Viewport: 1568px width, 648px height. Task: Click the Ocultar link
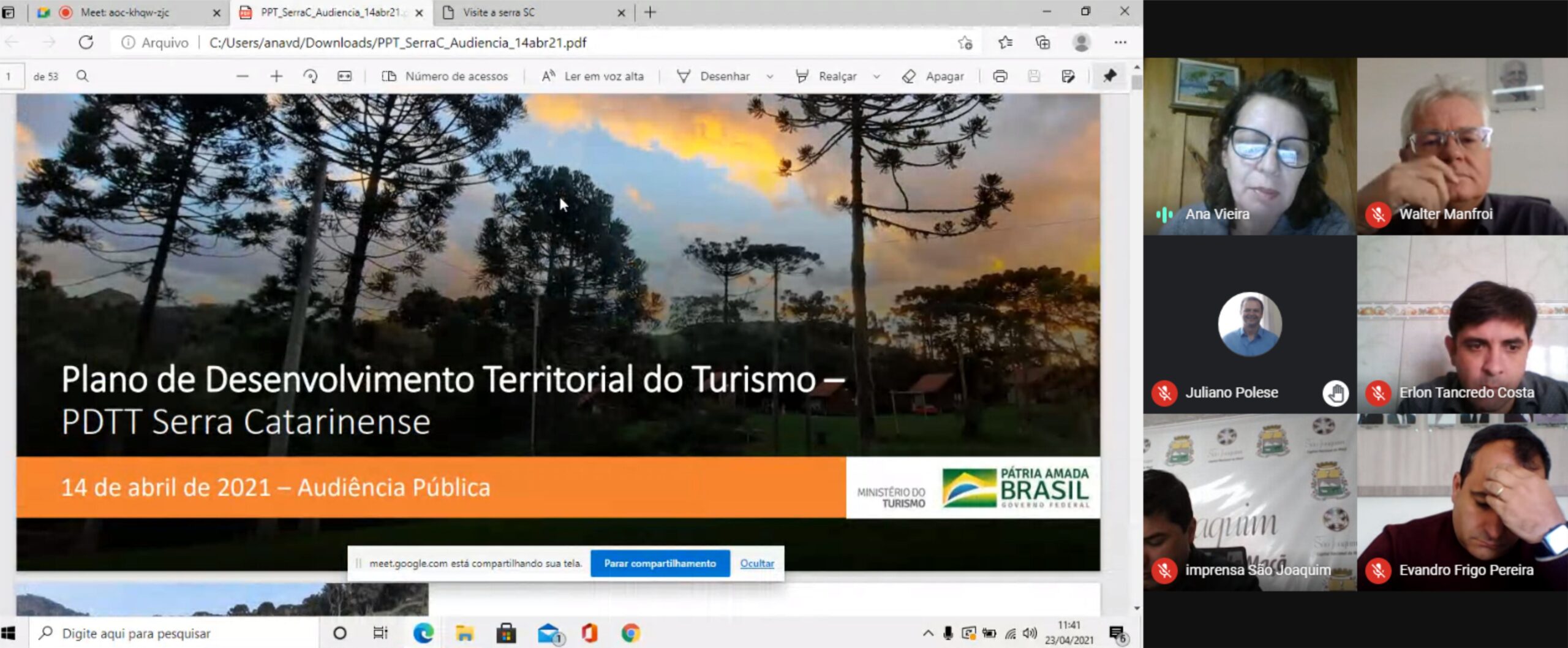[757, 563]
